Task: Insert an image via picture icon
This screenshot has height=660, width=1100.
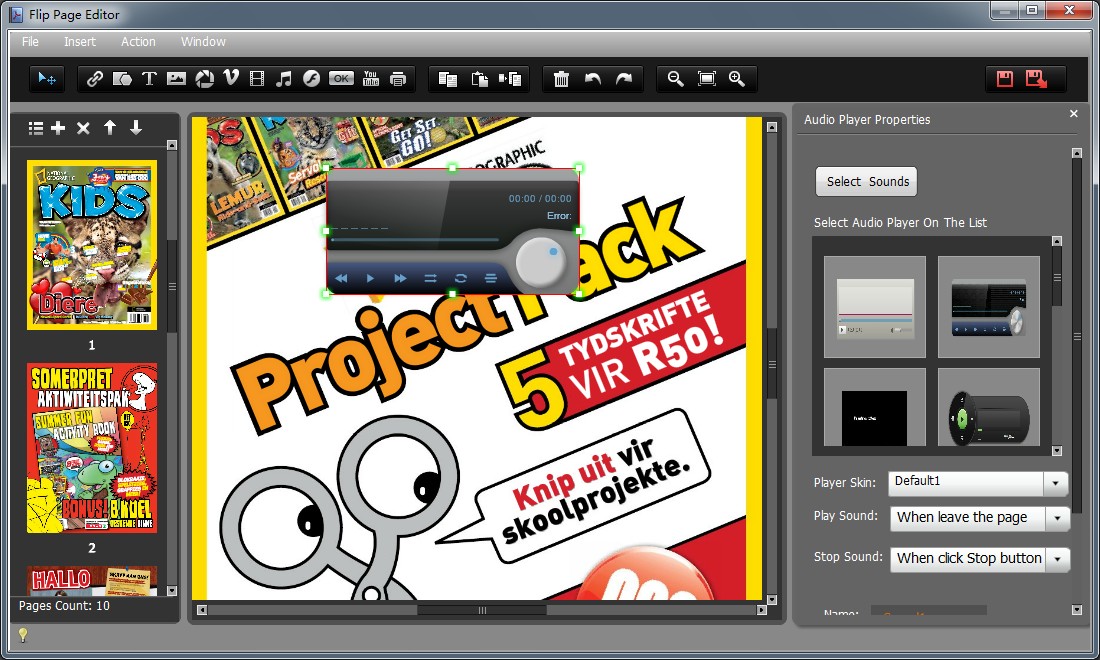Action: 176,79
